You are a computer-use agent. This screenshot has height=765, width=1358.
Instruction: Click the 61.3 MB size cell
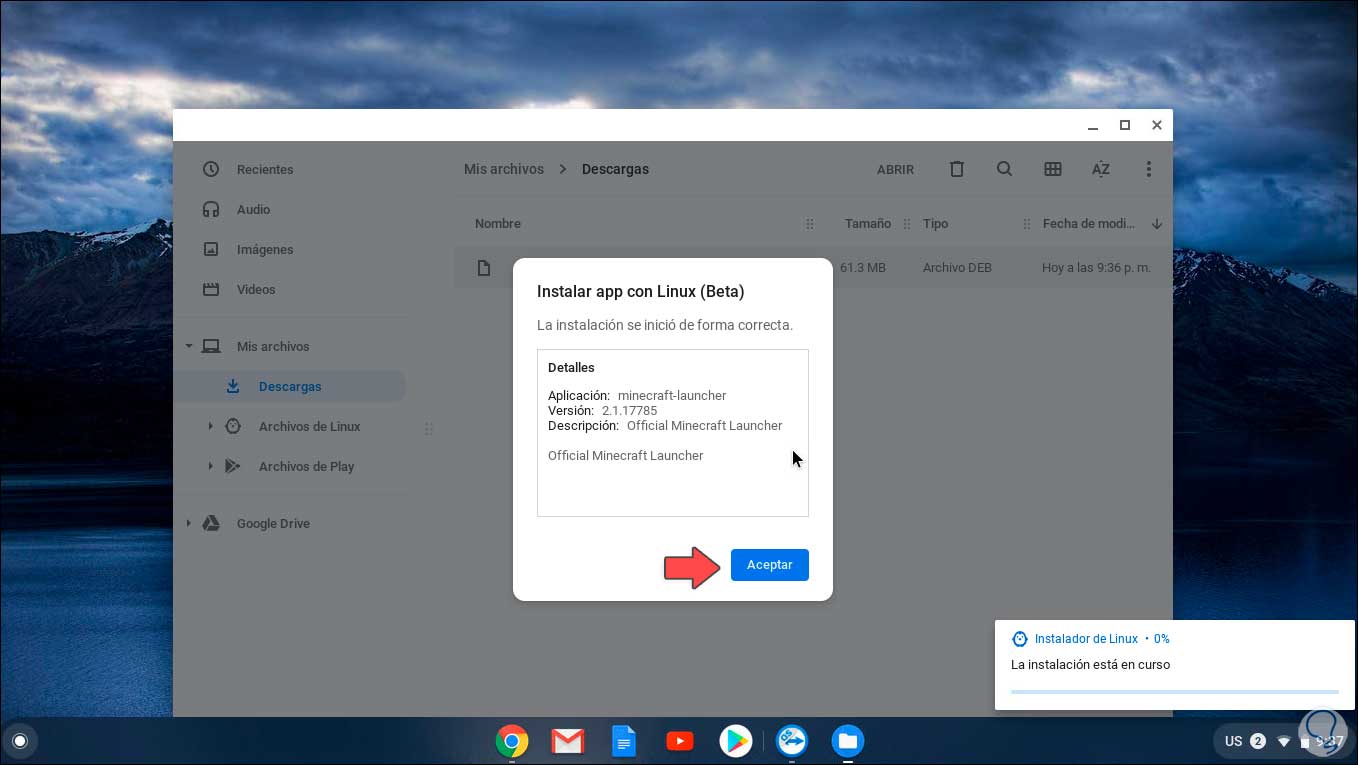(x=863, y=268)
